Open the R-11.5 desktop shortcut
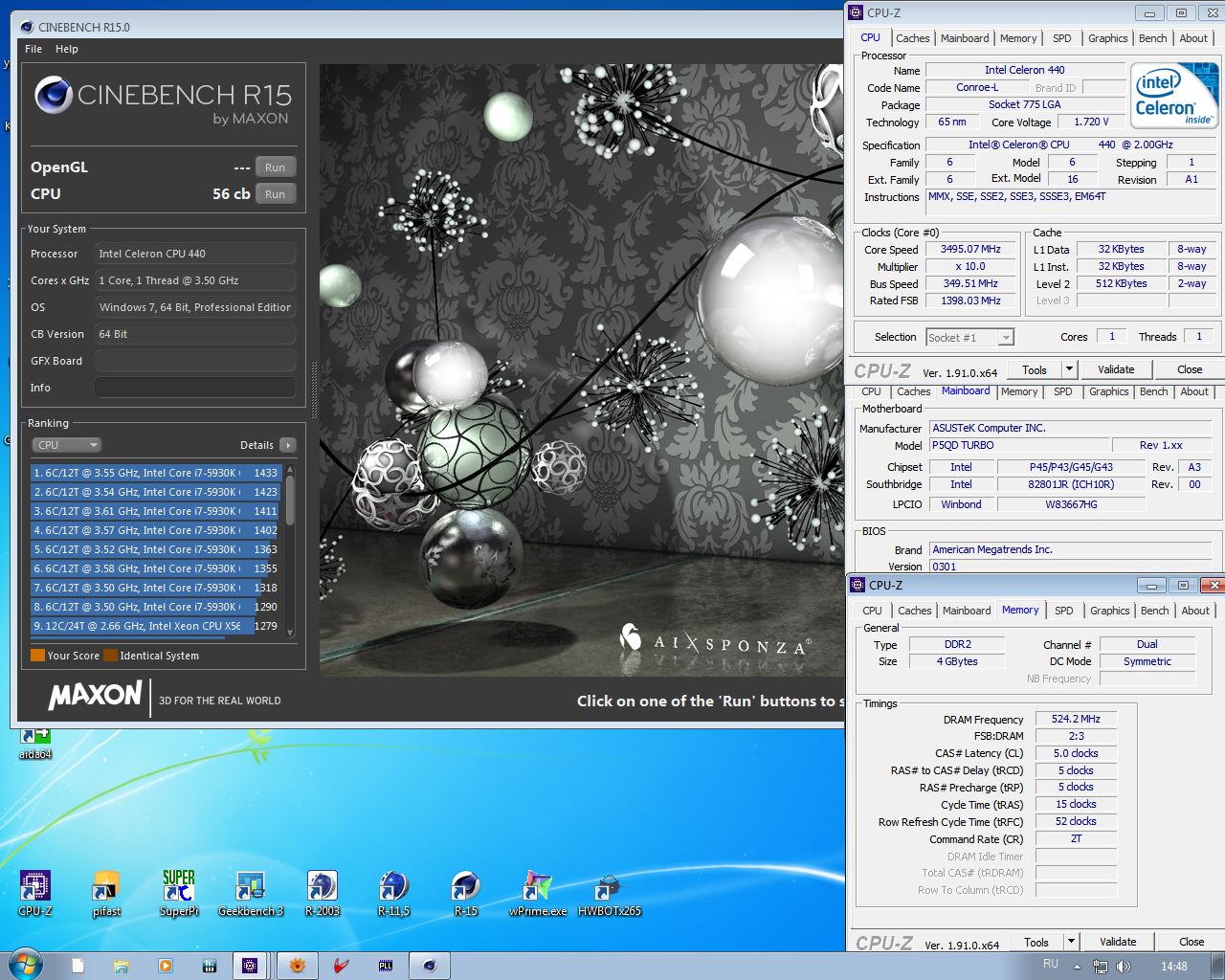Screen dimensions: 1225x980 pyautogui.click(x=394, y=894)
